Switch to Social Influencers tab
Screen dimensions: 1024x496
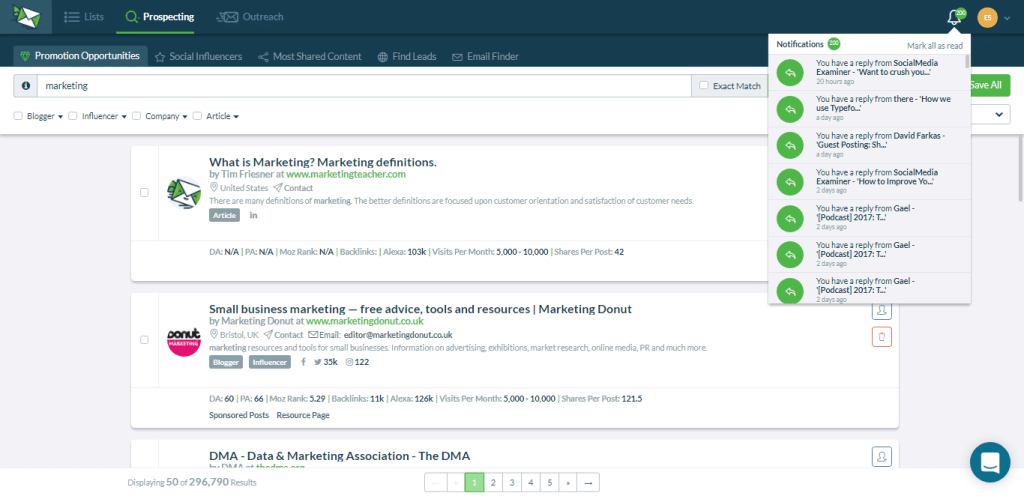pyautogui.click(x=199, y=57)
